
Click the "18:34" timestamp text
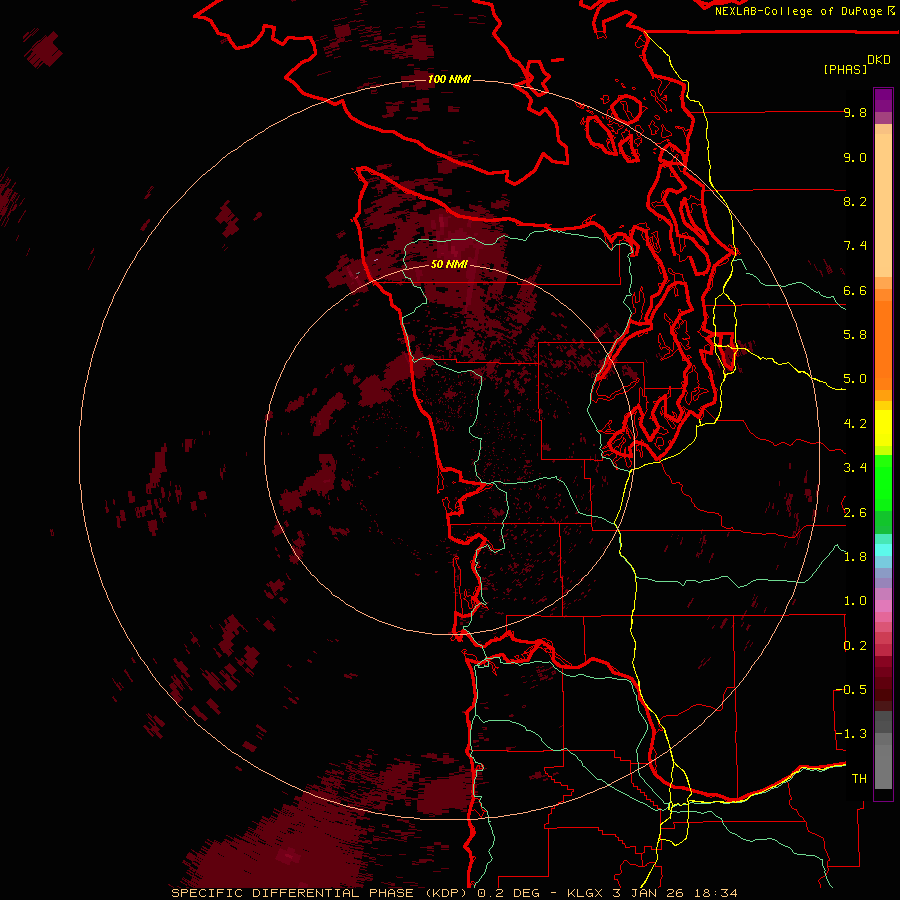tap(715, 893)
